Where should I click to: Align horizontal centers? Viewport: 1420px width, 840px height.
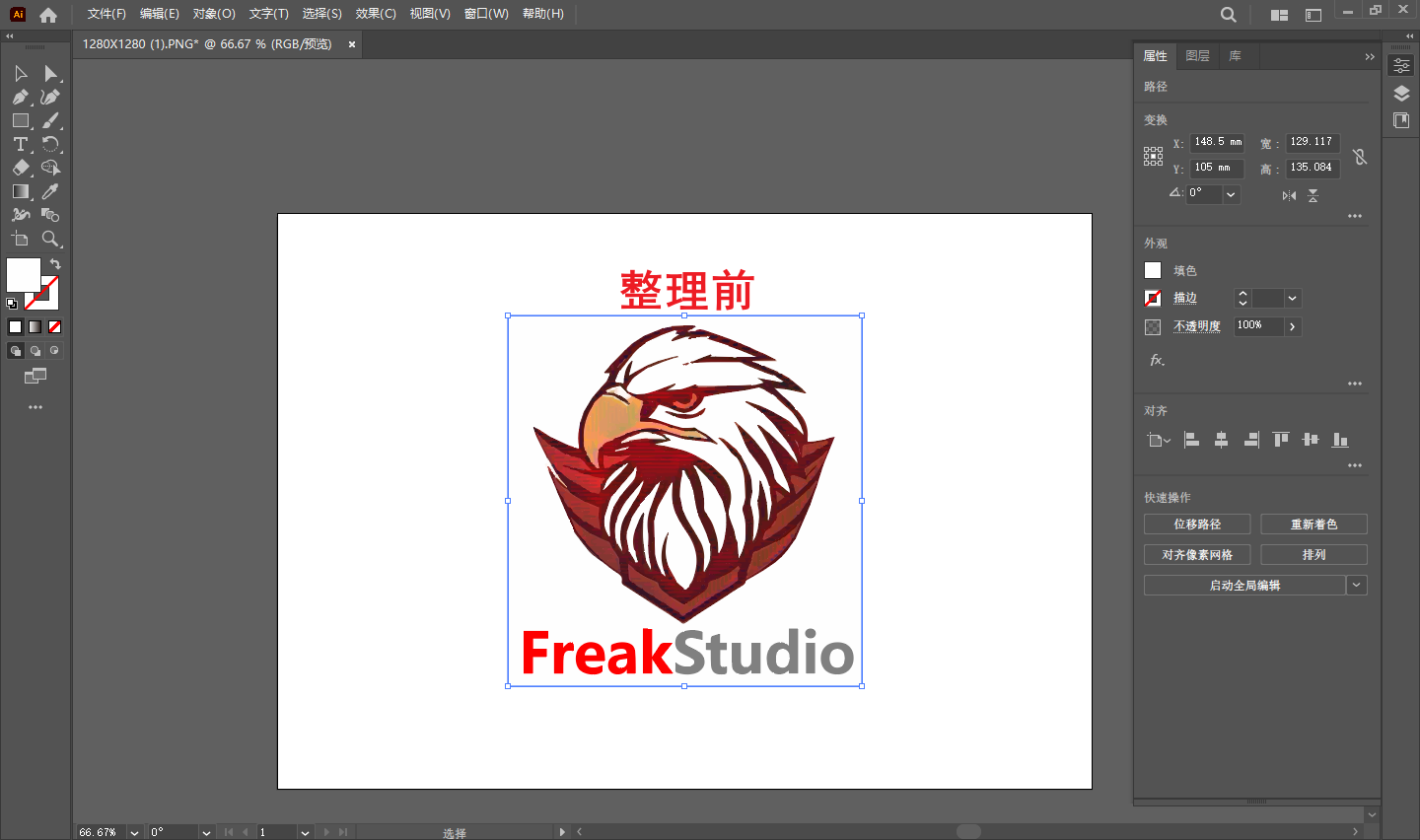[1221, 440]
